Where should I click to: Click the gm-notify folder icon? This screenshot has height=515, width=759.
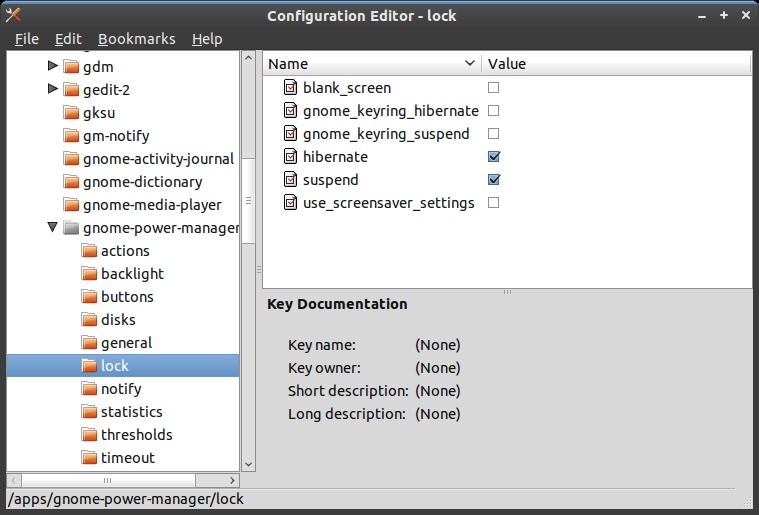pos(71,136)
